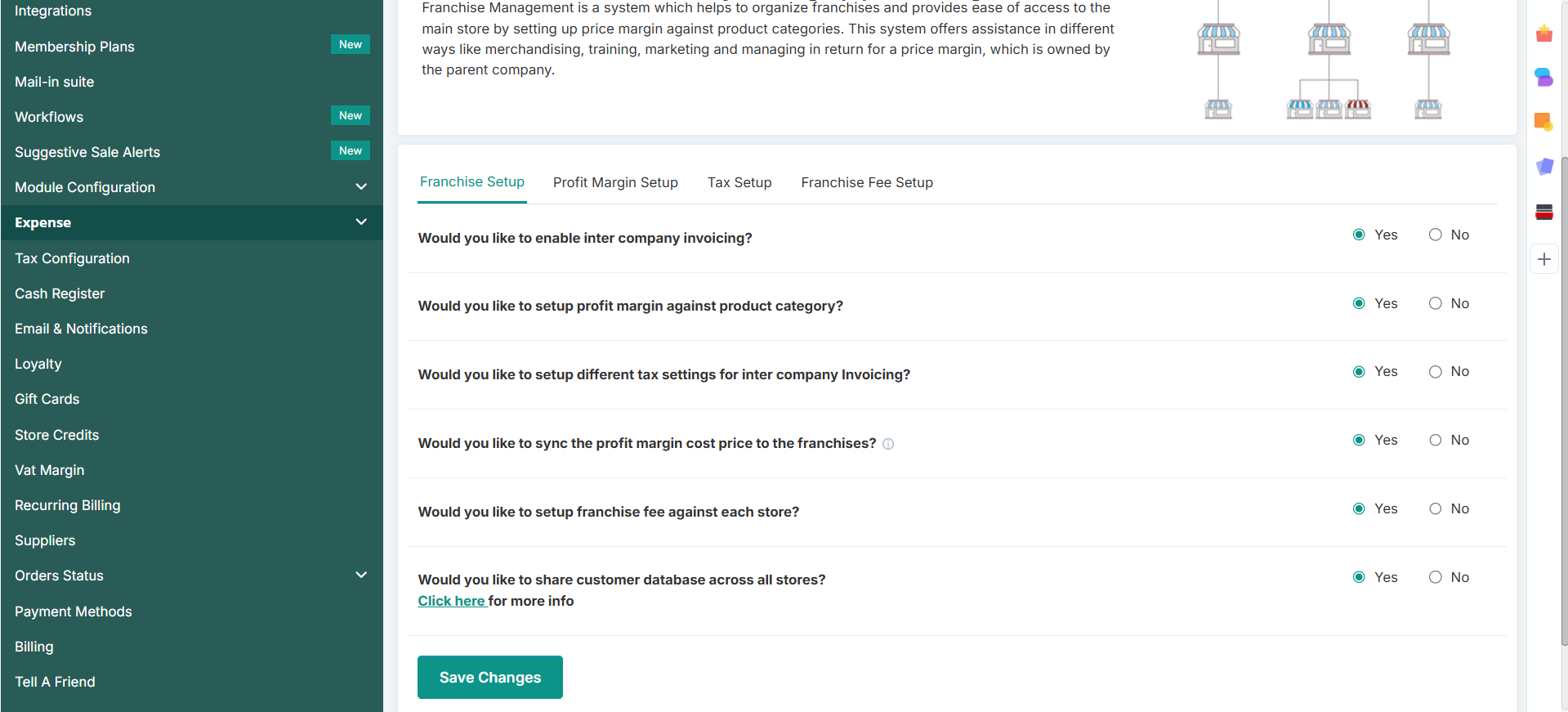Click the Save Changes button
1568x712 pixels.
pos(490,677)
